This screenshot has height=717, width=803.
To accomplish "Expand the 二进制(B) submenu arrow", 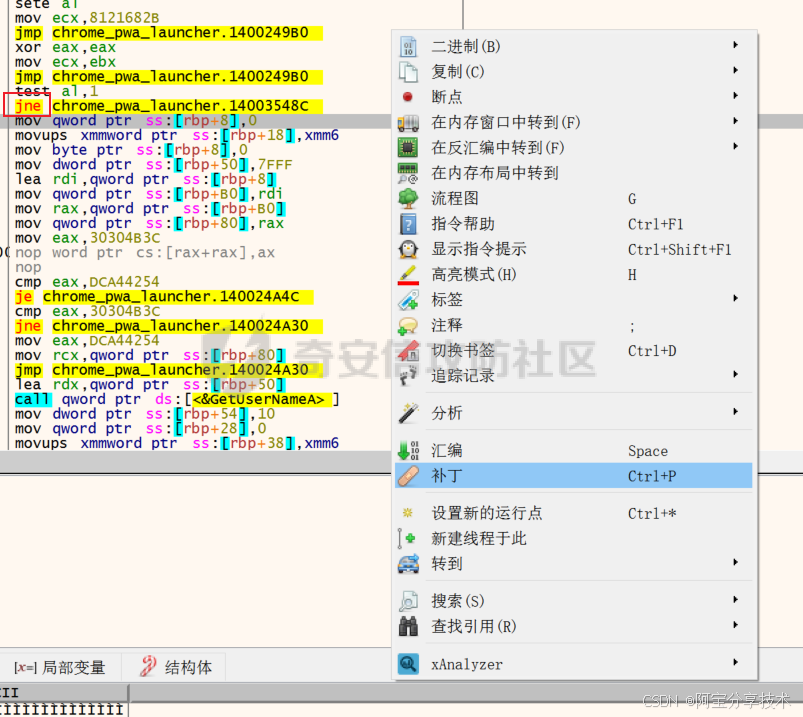I will click(735, 45).
